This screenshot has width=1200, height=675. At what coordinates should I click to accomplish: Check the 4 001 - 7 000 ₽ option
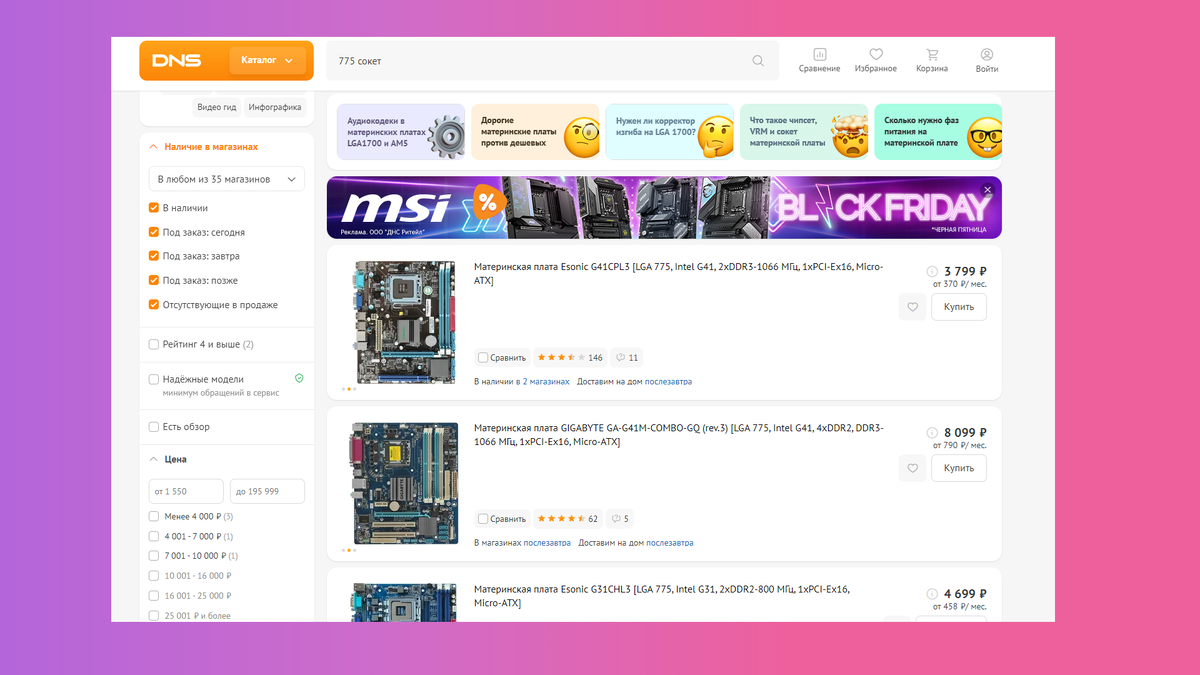154,536
